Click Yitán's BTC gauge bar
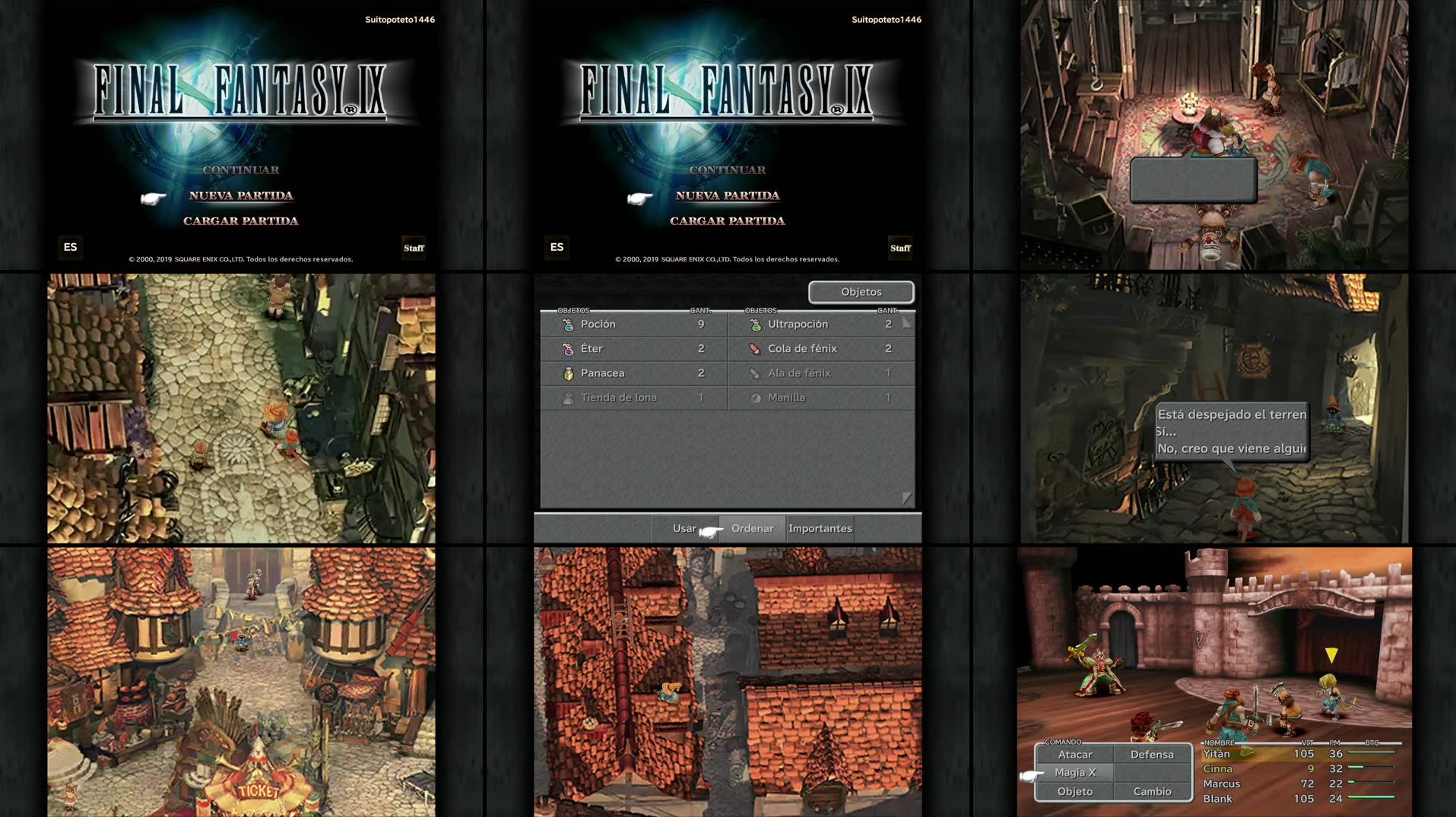The image size is (1456, 817). click(x=1372, y=753)
